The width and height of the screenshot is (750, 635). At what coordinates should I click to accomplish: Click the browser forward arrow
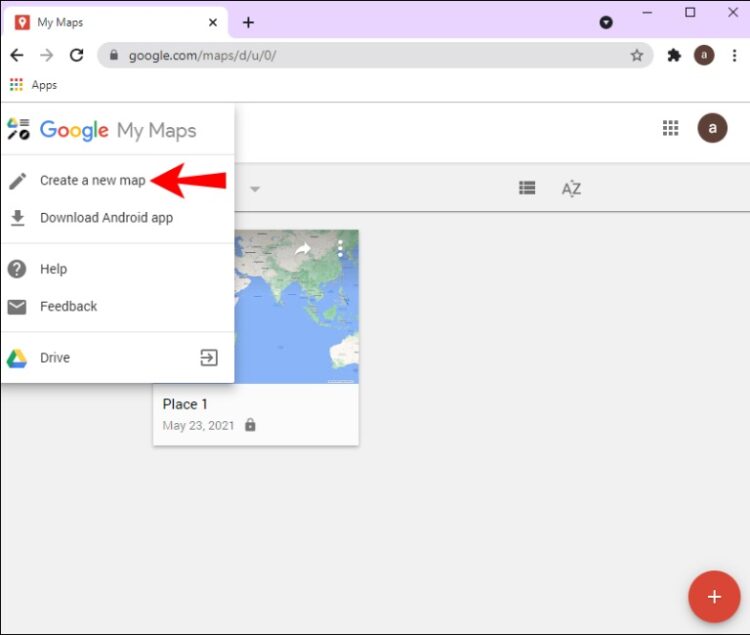click(46, 55)
